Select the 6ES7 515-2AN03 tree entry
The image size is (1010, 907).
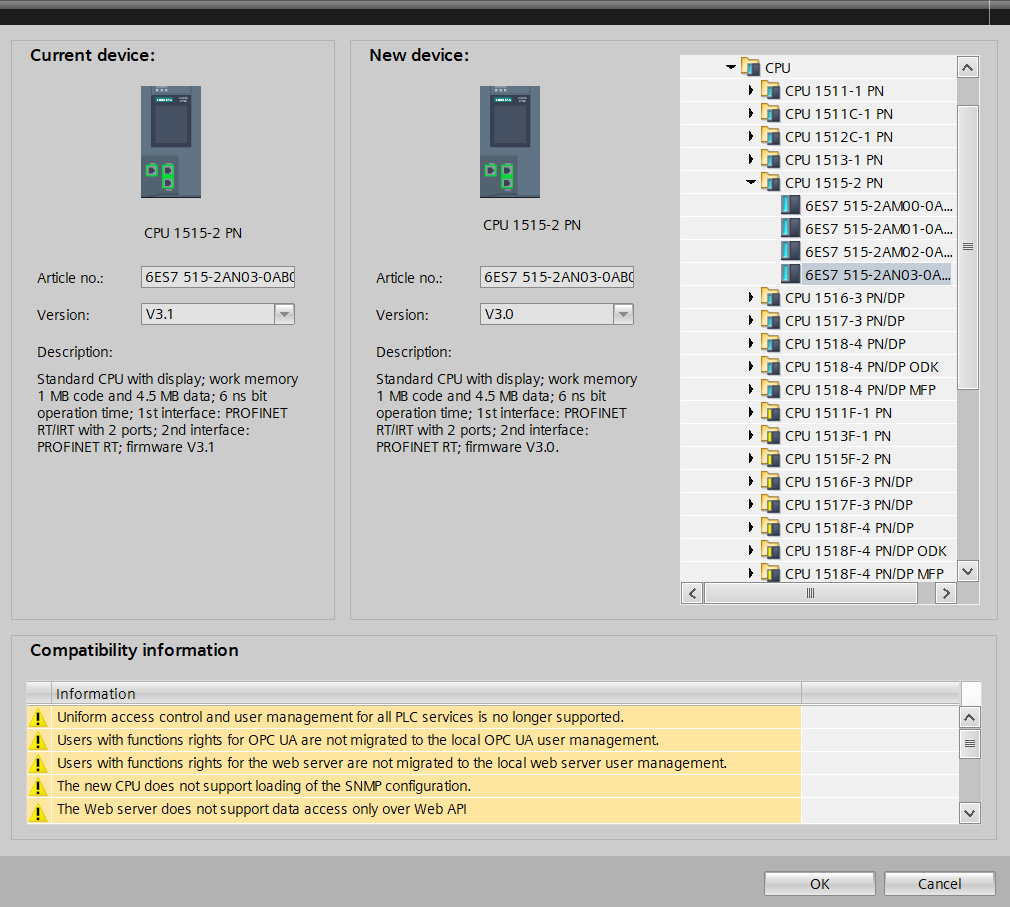[x=877, y=275]
